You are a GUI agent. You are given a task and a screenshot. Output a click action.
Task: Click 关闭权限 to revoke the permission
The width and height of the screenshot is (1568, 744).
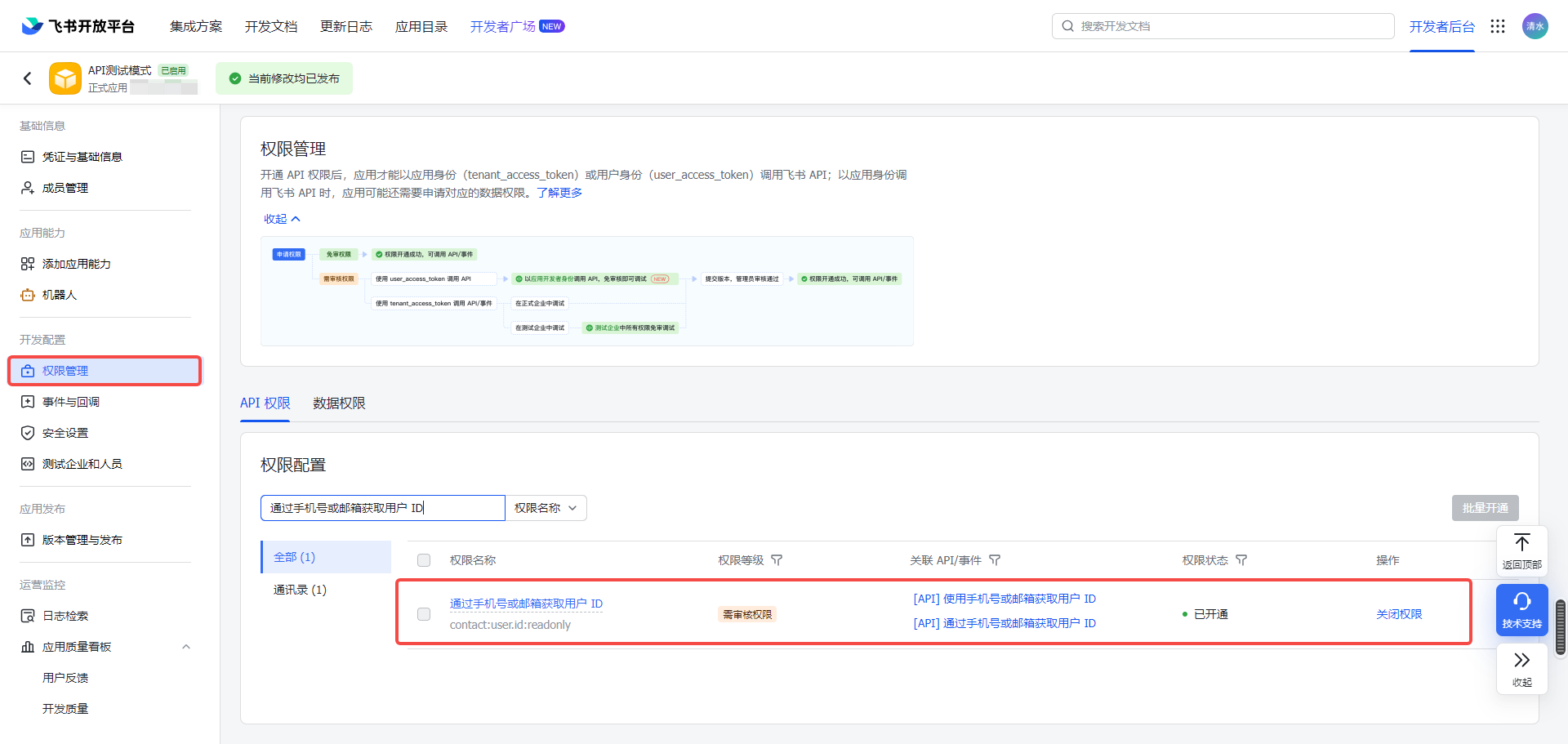coord(1398,614)
